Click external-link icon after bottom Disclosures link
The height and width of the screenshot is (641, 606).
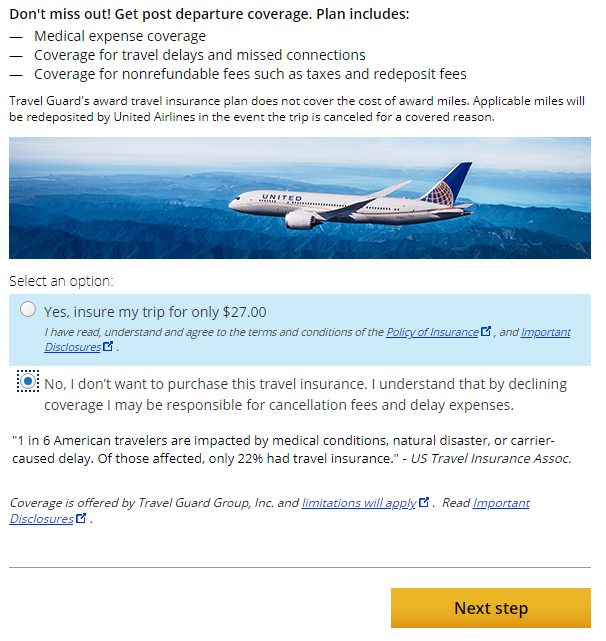point(81,518)
